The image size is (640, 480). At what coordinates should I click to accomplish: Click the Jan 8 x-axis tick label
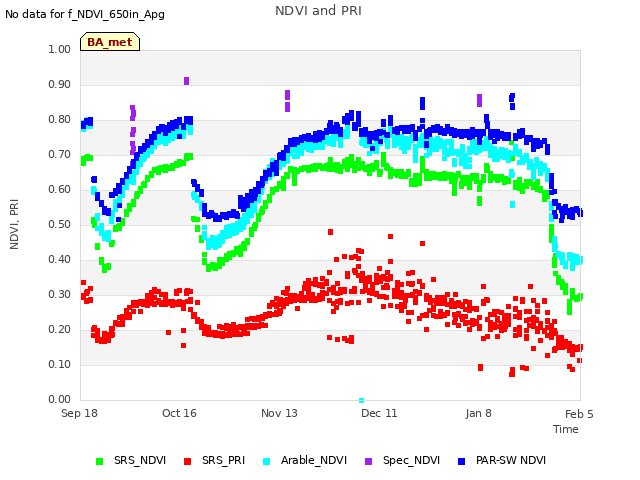478,413
